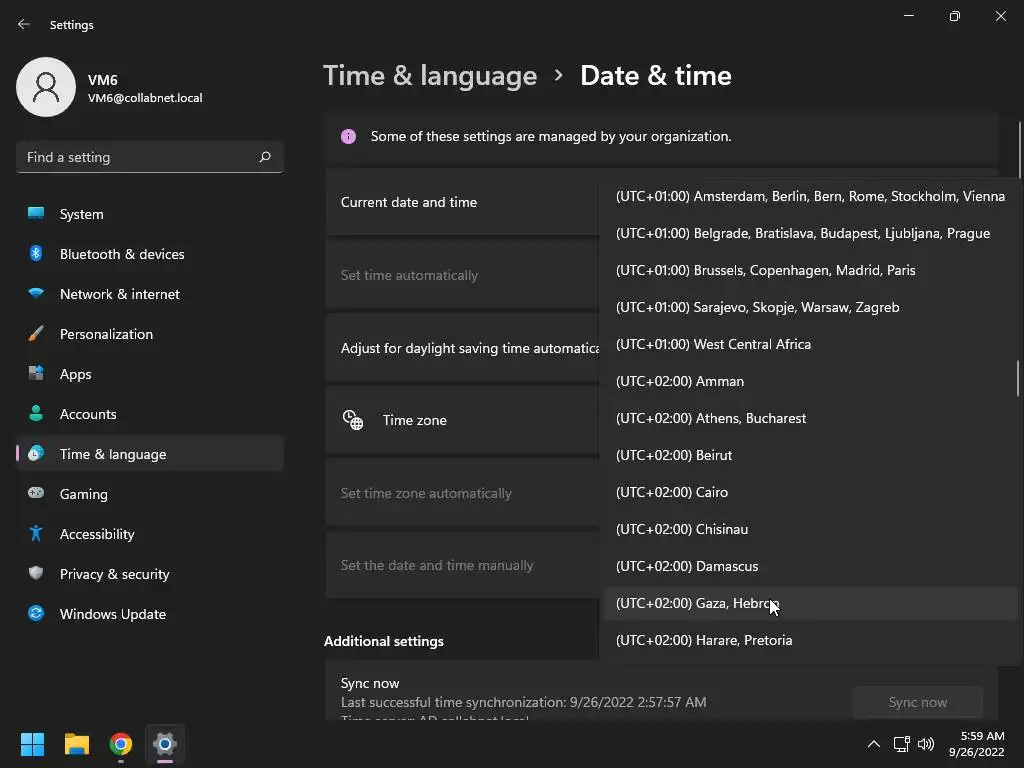Go to the Accounts settings page

(x=88, y=414)
